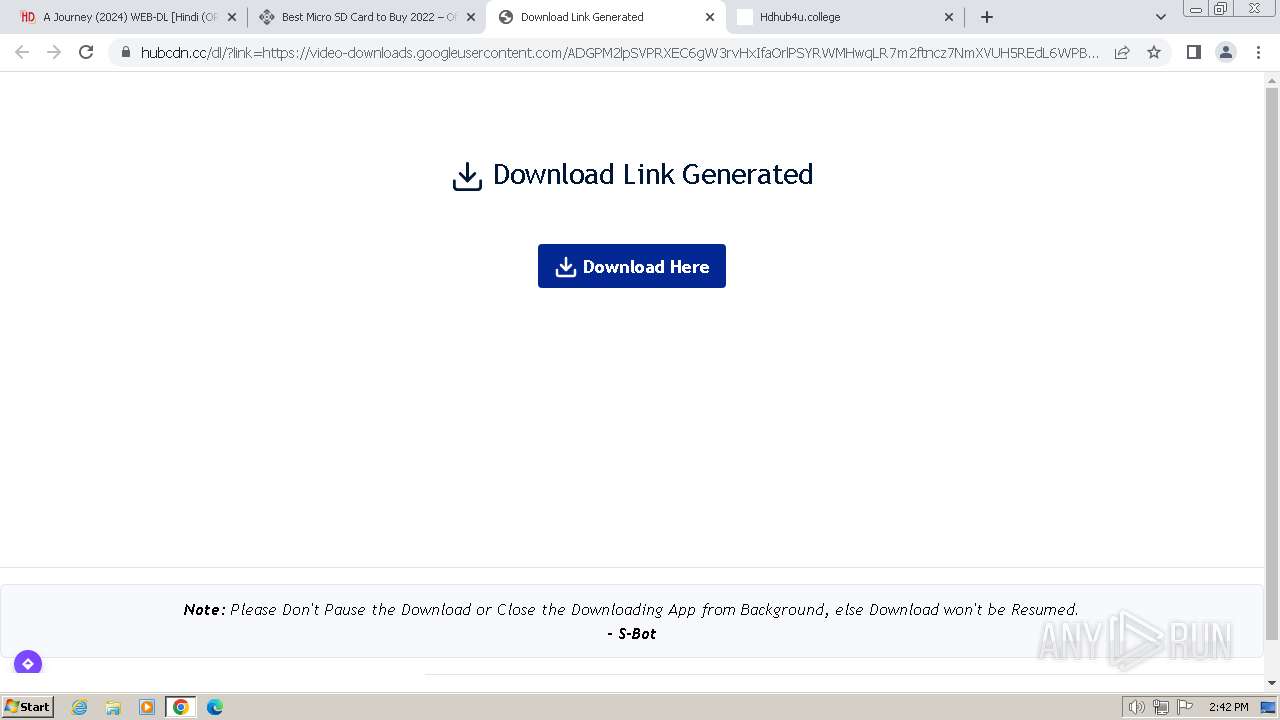1280x720 pixels.
Task: Click the purple floating widget icon
Action: pos(28,663)
